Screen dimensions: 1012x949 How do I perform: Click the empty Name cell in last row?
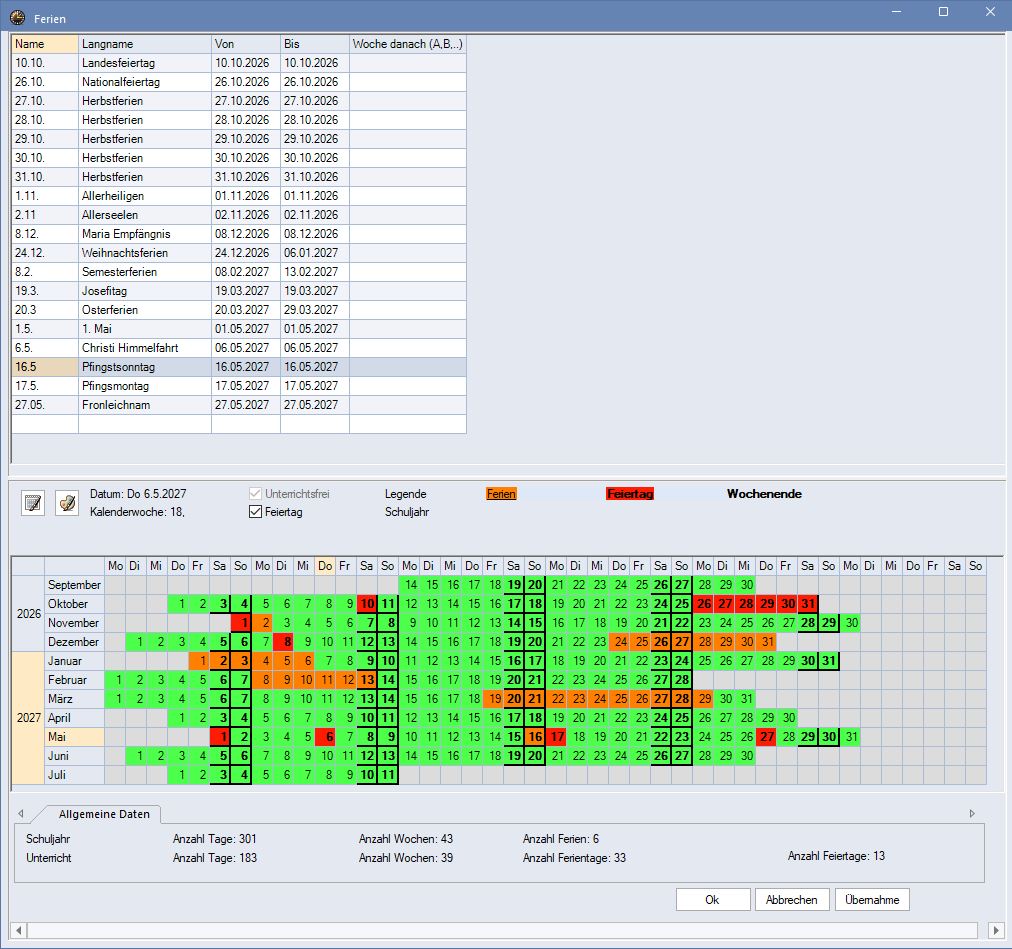[45, 424]
